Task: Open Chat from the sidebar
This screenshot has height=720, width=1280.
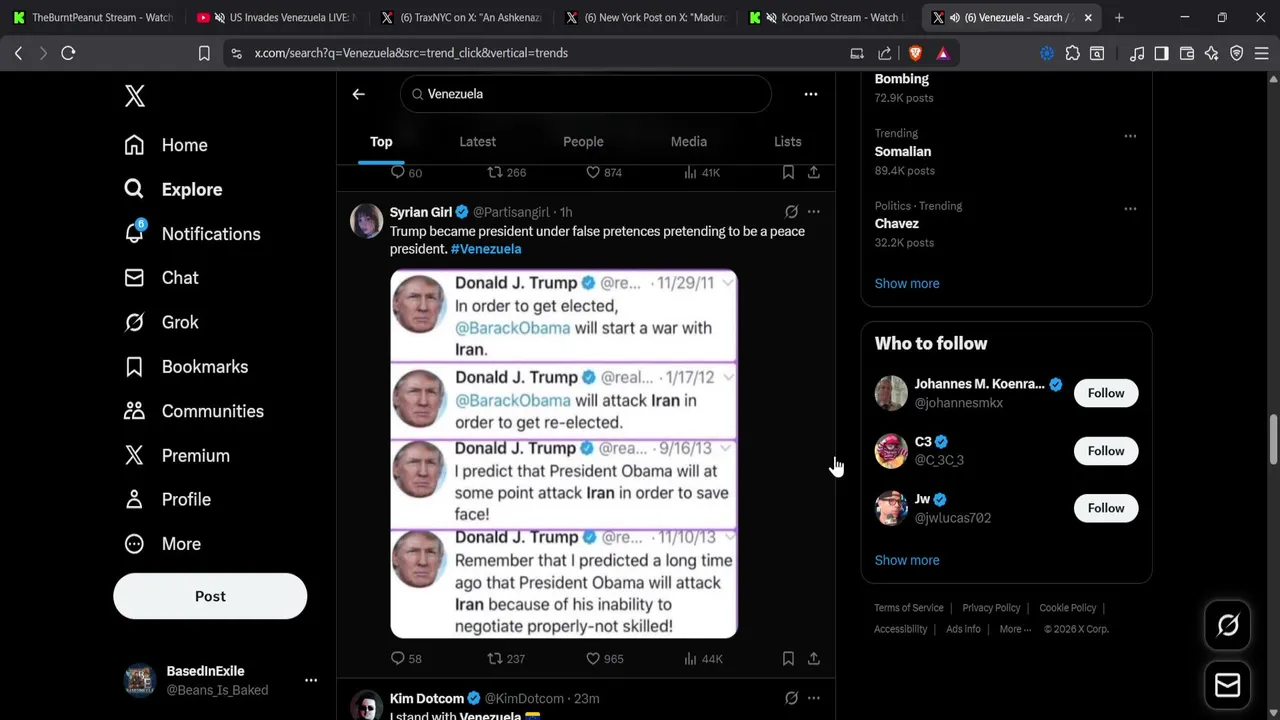Action: pyautogui.click(x=161, y=278)
